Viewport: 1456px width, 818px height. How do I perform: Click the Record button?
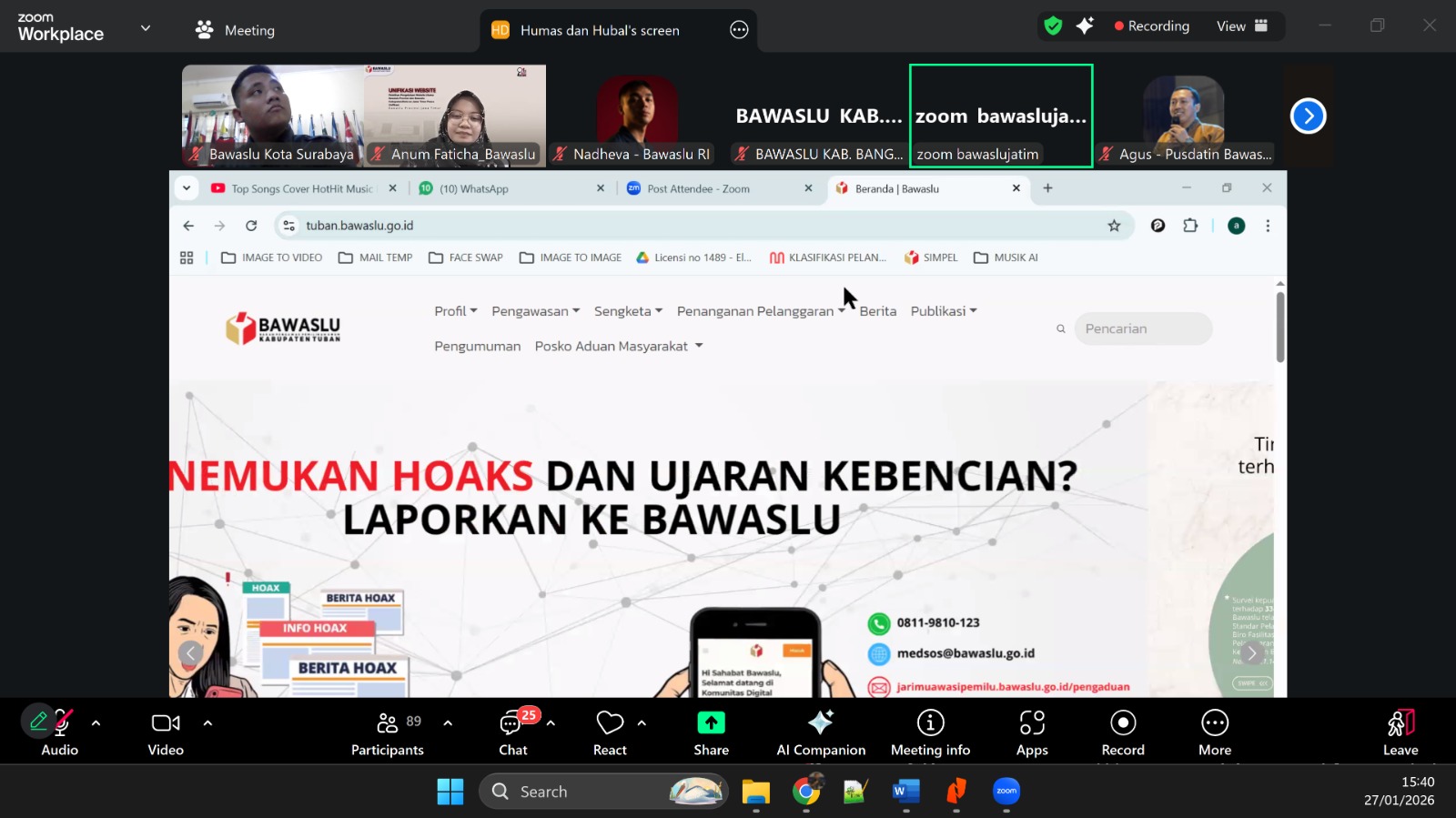(x=1123, y=732)
